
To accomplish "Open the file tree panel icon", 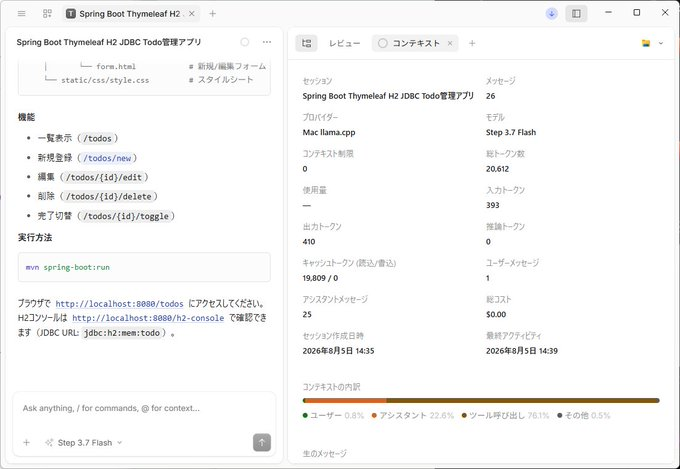I will pos(307,43).
